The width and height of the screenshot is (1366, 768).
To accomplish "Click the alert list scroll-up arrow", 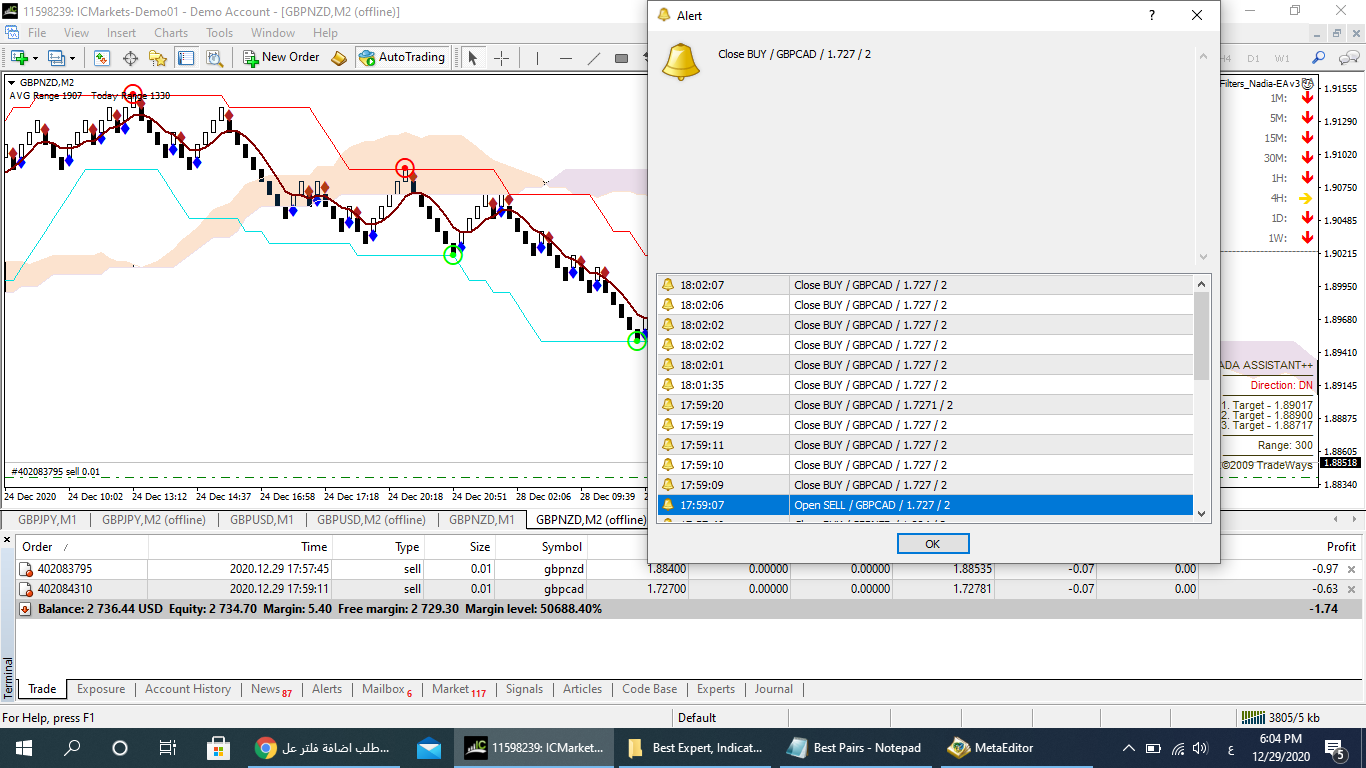I will coord(1202,284).
